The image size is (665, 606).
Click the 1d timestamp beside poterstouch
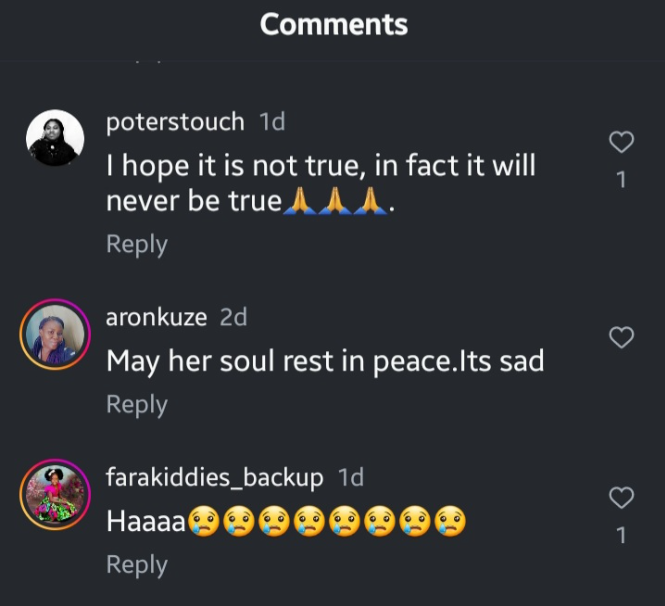tap(272, 122)
